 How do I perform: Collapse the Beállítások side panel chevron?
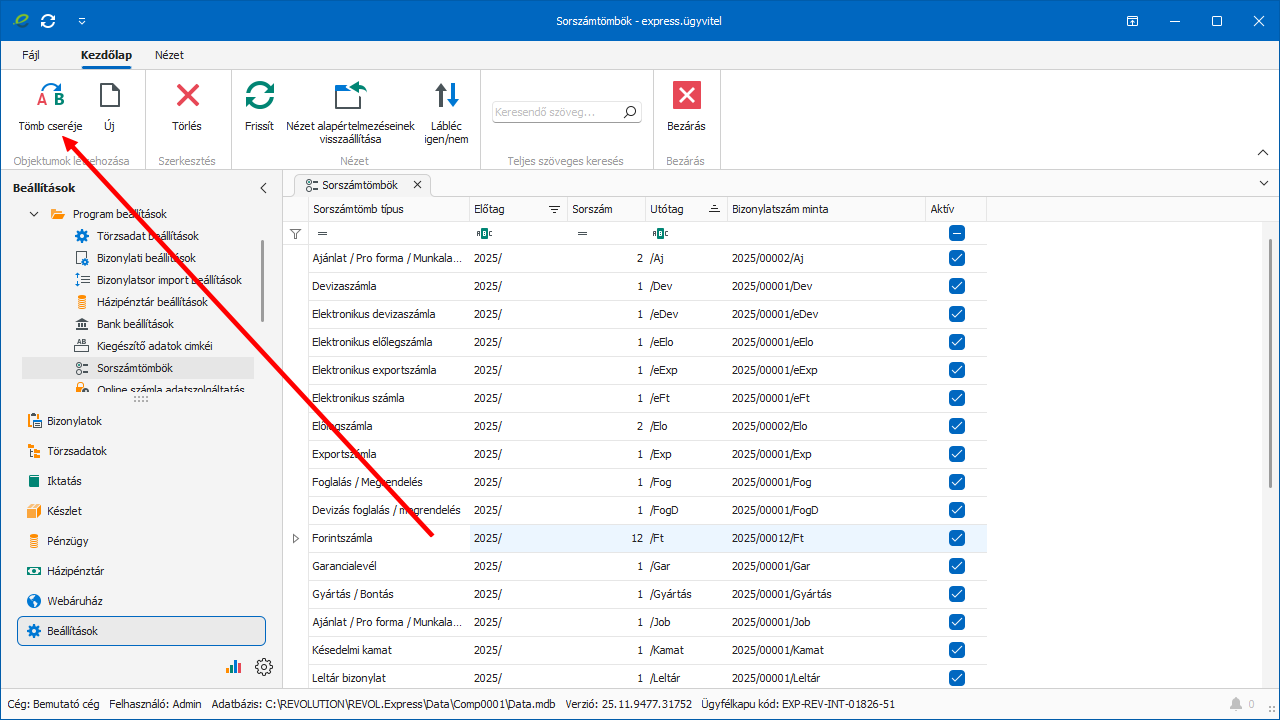click(264, 188)
